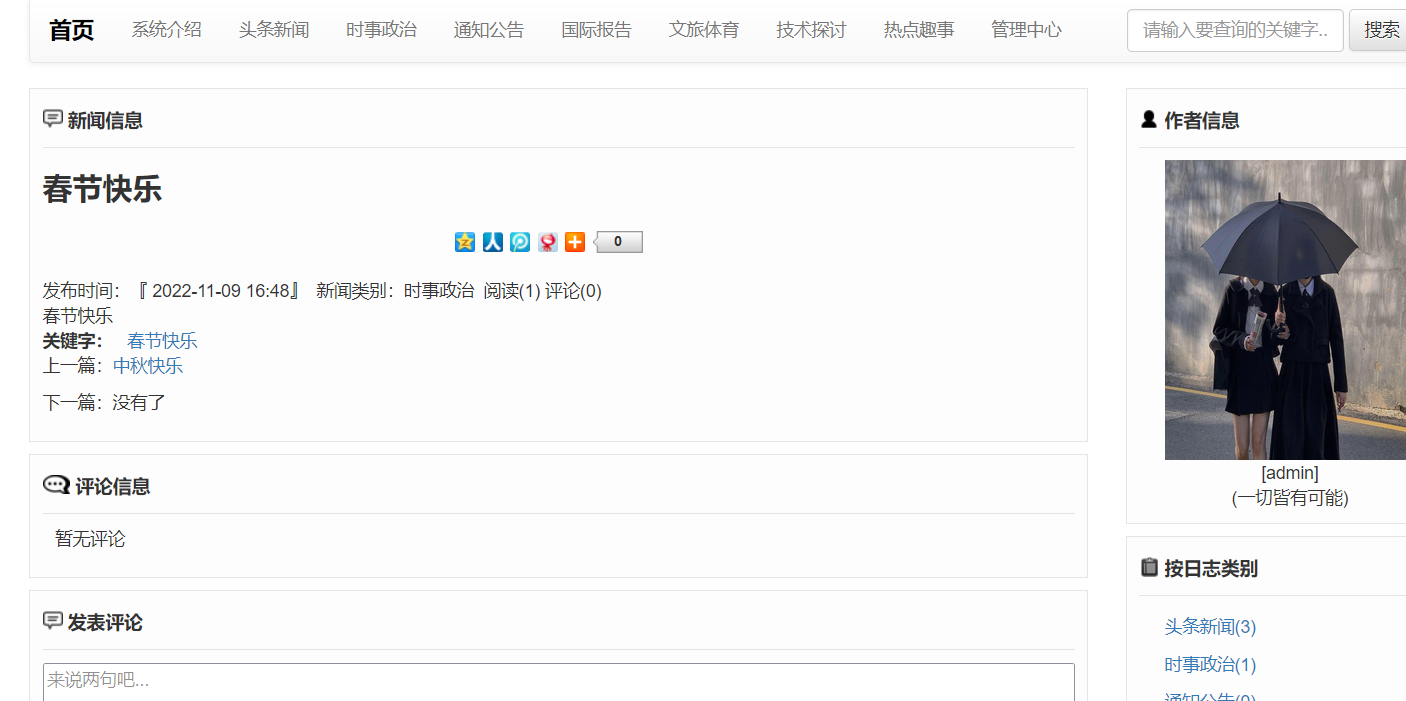Viewport: 1406px width, 701px height.
Task: Open previous article 中秋快乐
Action: click(x=148, y=366)
